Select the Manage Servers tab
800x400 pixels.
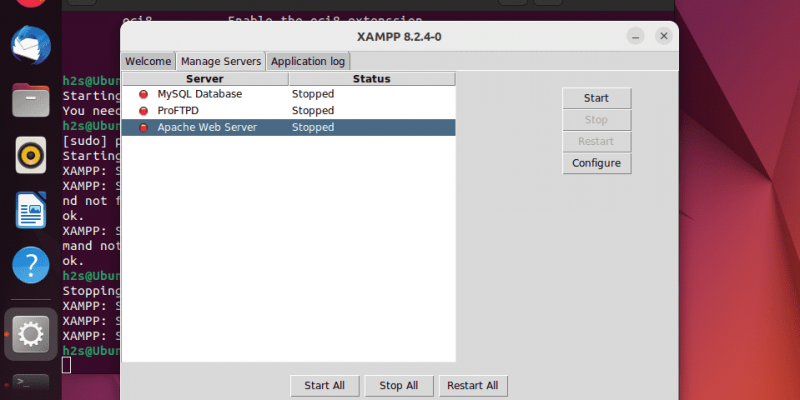coord(221,61)
